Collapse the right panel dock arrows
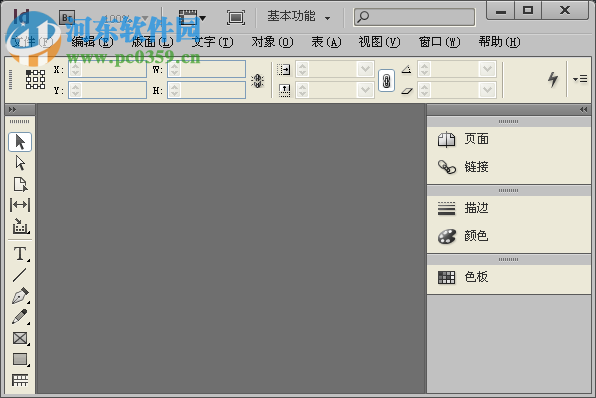The image size is (596, 398). (x=583, y=109)
